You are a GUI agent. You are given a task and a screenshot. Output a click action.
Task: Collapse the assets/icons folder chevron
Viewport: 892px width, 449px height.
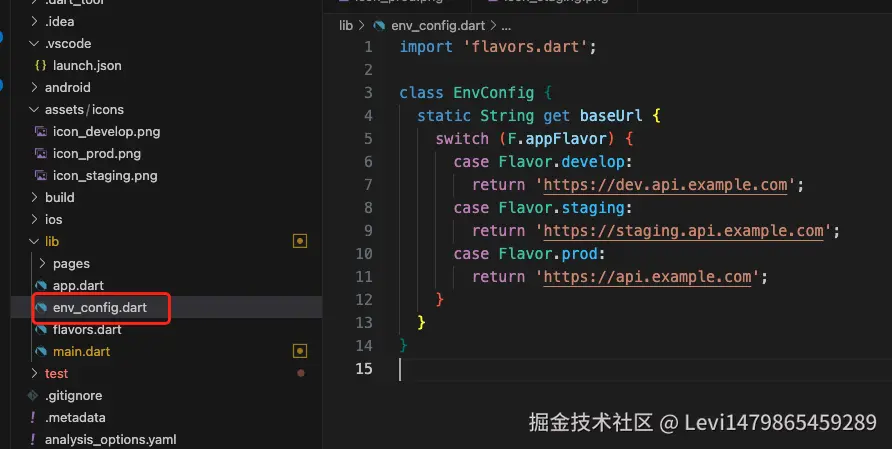coord(34,109)
